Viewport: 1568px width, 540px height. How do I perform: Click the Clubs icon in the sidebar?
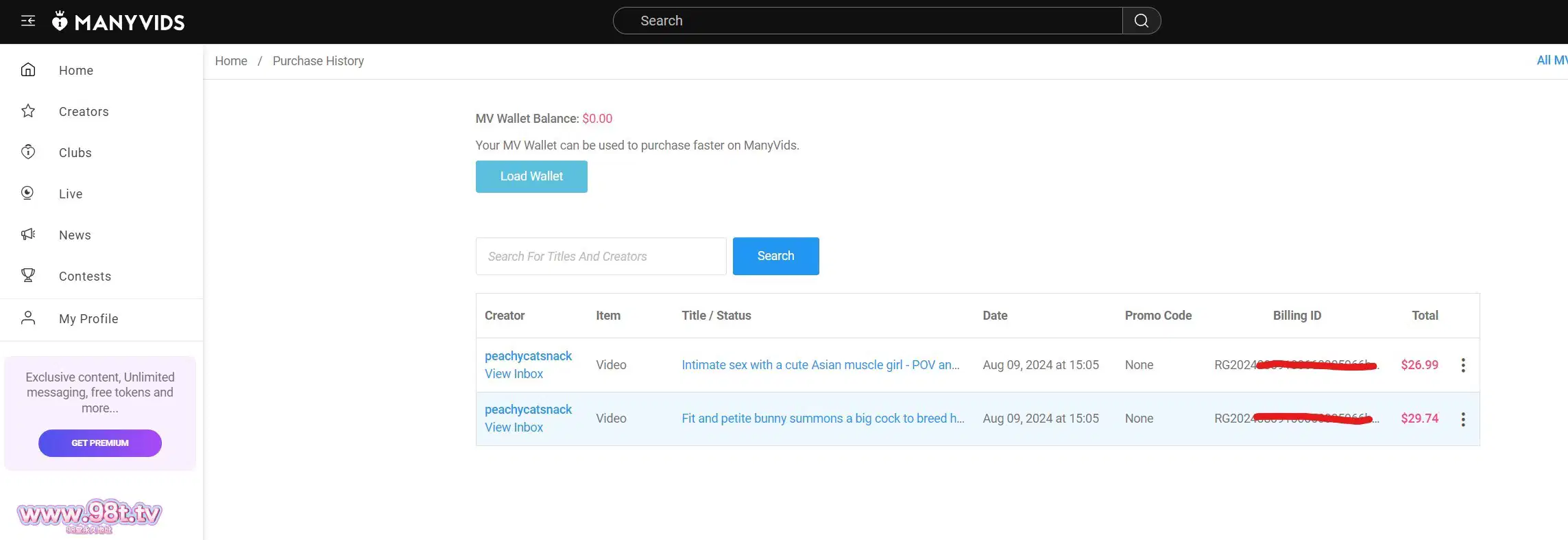28,152
